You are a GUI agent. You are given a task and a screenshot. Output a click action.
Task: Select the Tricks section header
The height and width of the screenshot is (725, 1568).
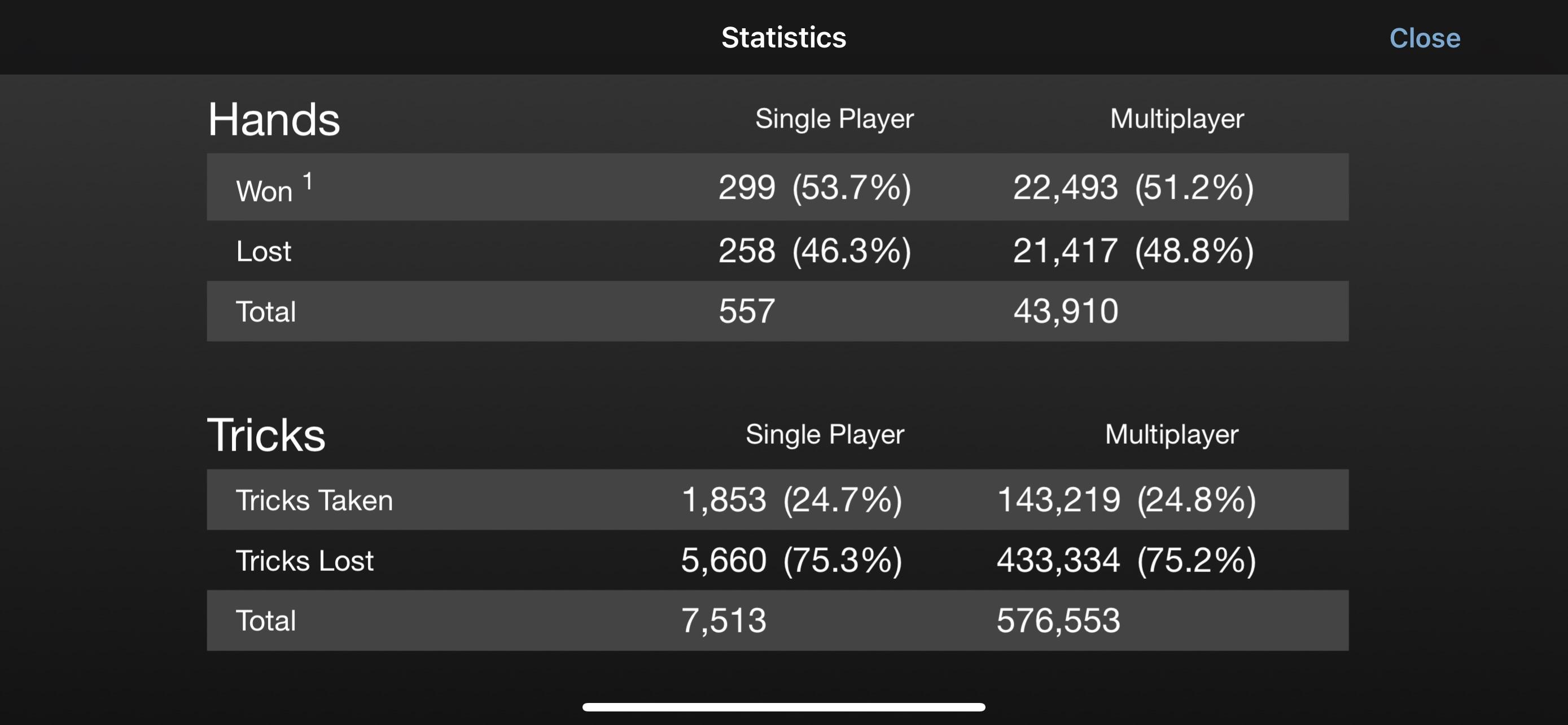[266, 434]
